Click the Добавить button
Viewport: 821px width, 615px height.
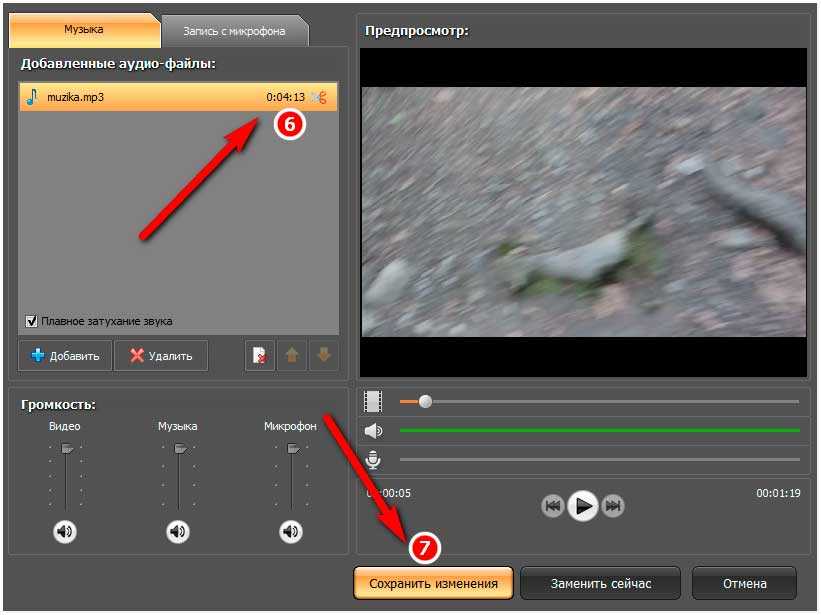coord(65,356)
